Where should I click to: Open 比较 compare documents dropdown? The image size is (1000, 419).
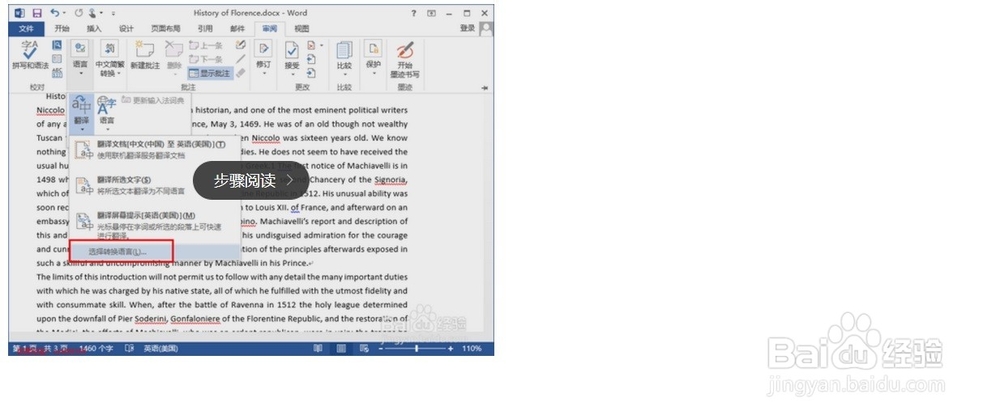344,58
